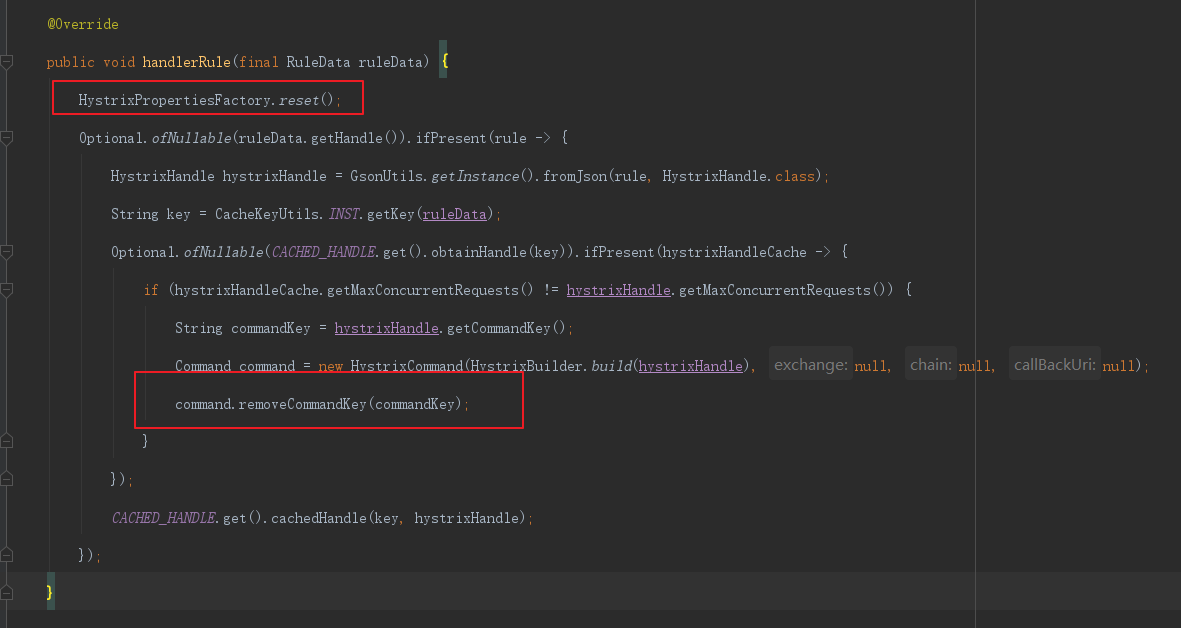
Task: Click the GsonUtils class reference
Action: tap(388, 176)
